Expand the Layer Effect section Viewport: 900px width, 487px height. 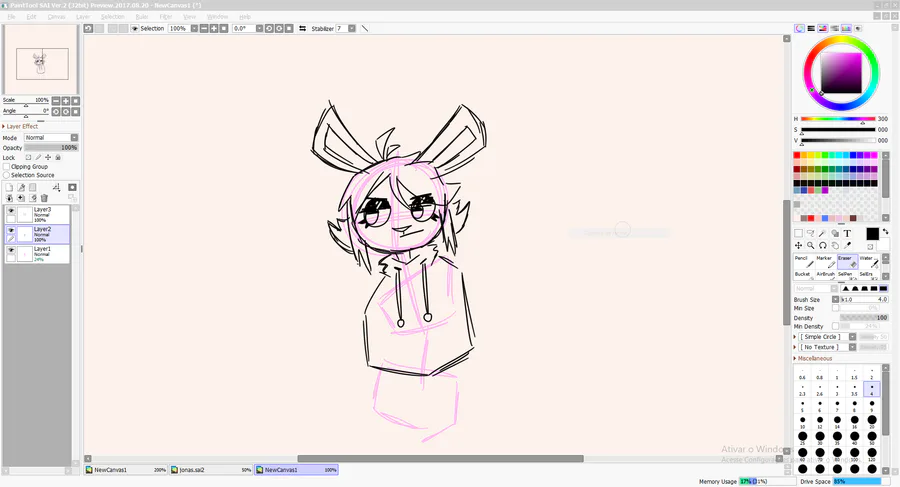(20, 126)
